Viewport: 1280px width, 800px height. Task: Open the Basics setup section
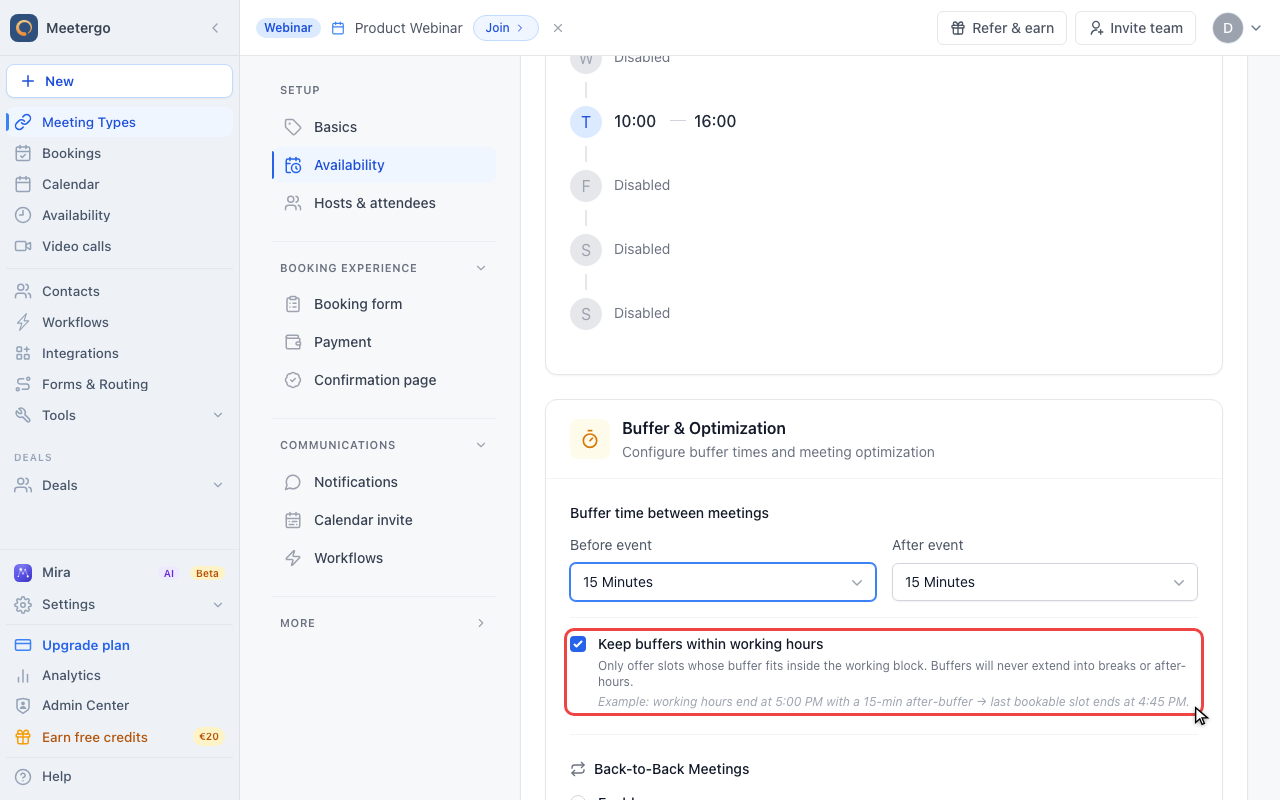click(x=384, y=127)
